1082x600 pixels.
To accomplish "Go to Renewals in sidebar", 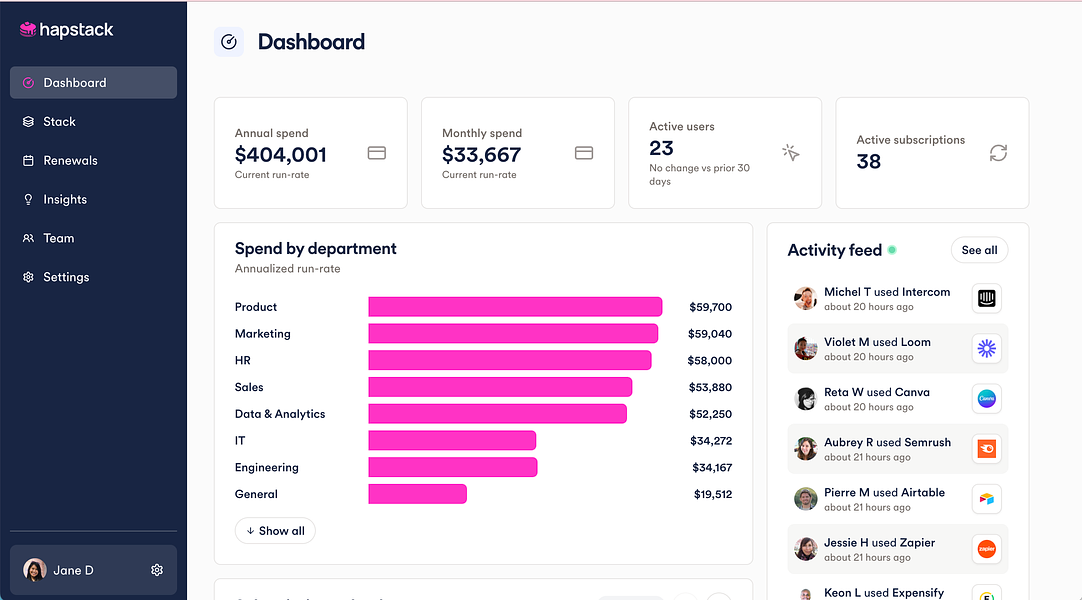I will [70, 161].
